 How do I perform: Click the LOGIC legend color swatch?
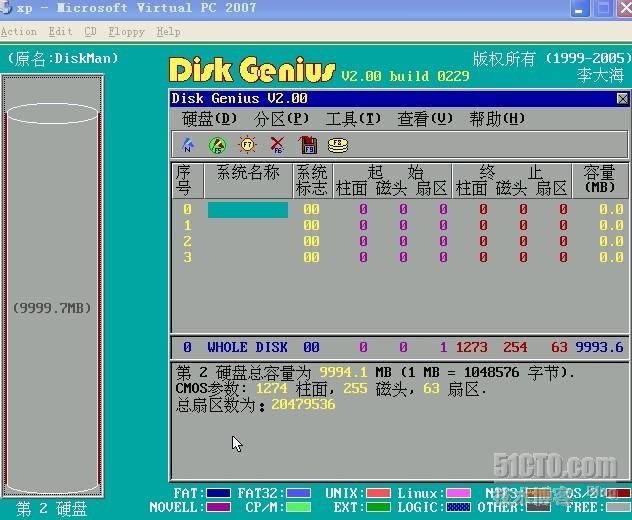pyautogui.click(x=458, y=507)
